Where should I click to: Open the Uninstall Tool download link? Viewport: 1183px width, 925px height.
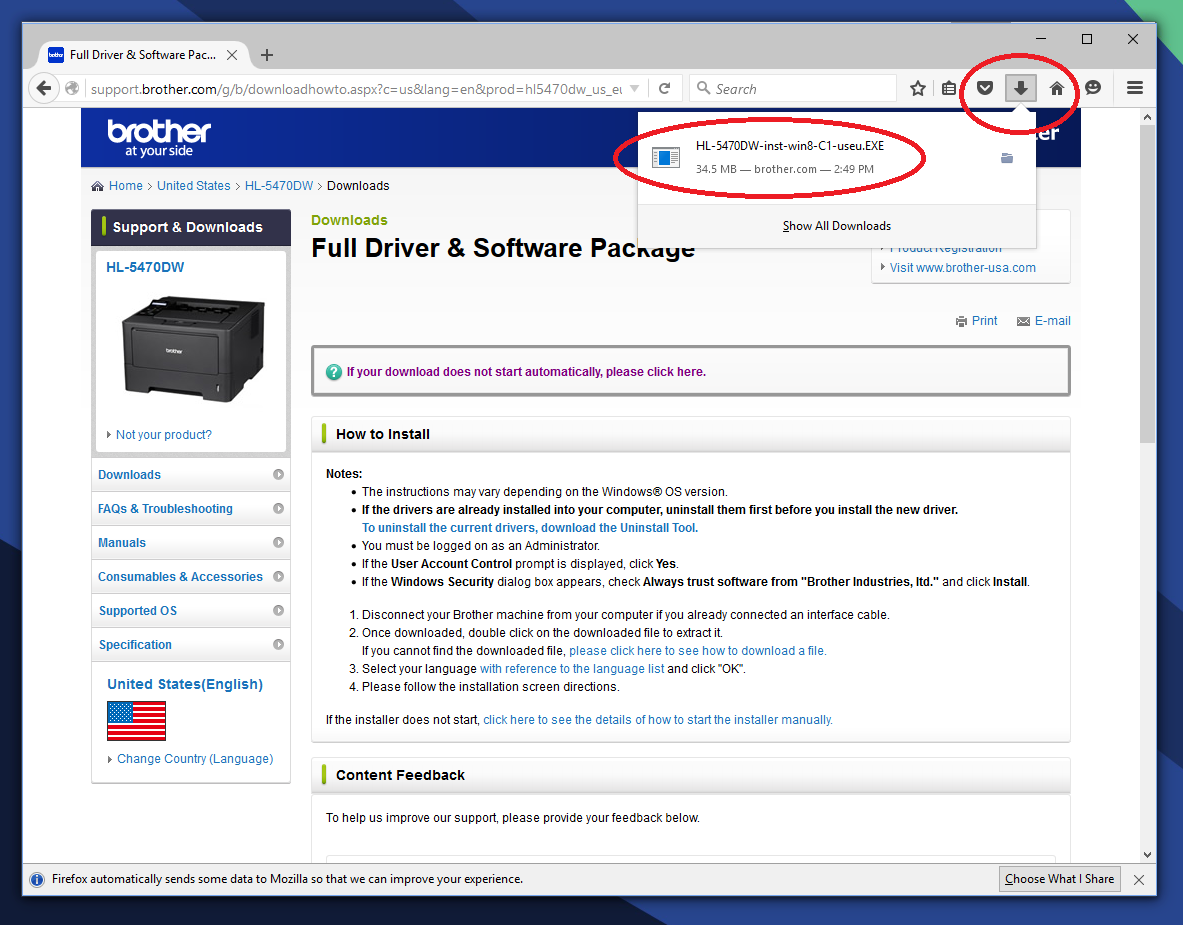(530, 528)
